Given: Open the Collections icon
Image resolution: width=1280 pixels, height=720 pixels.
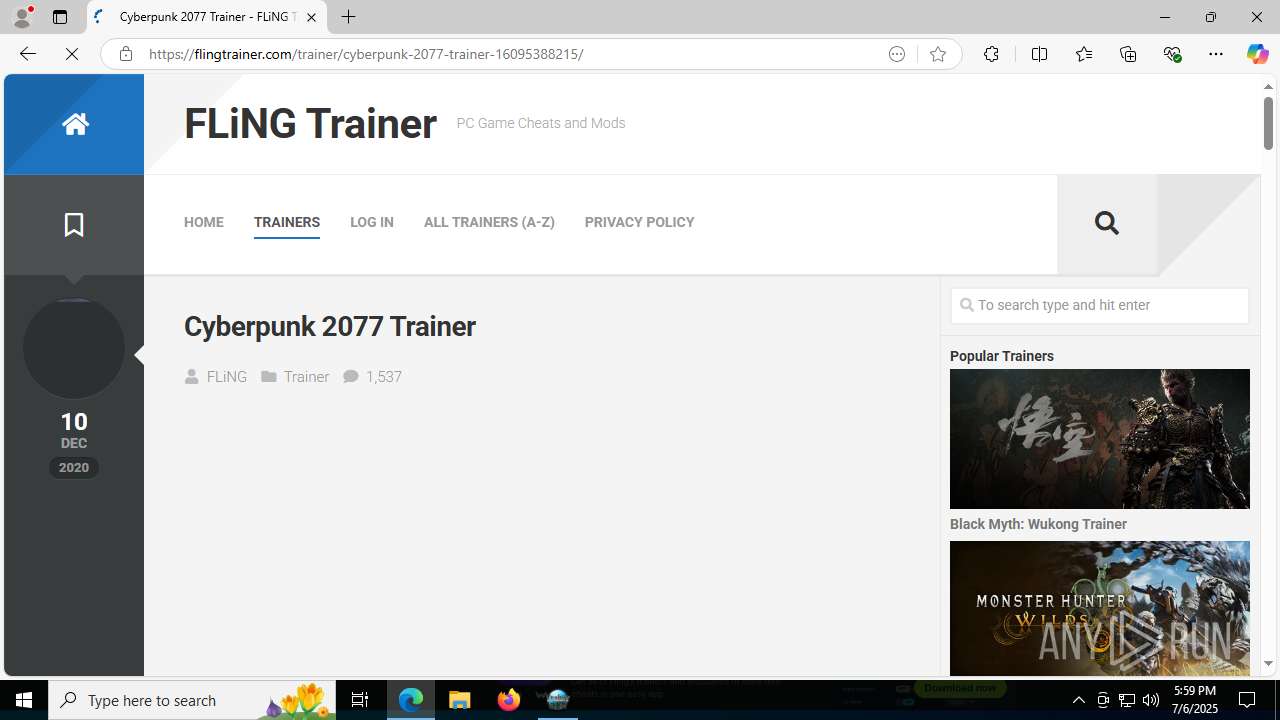Looking at the screenshot, I should pos(1128,54).
